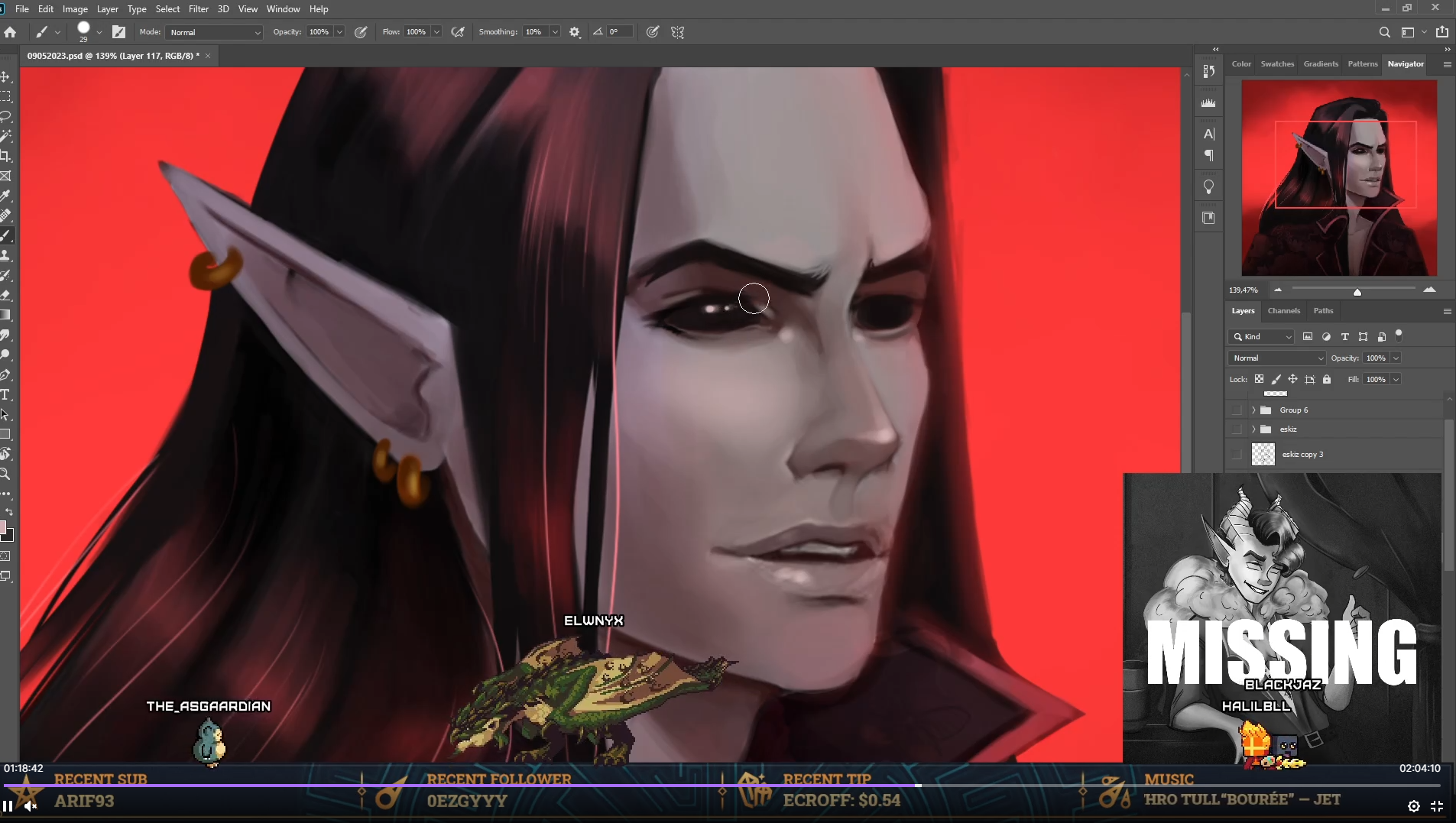The image size is (1456, 823).
Task: Select the Dodge tool
Action: point(5,355)
